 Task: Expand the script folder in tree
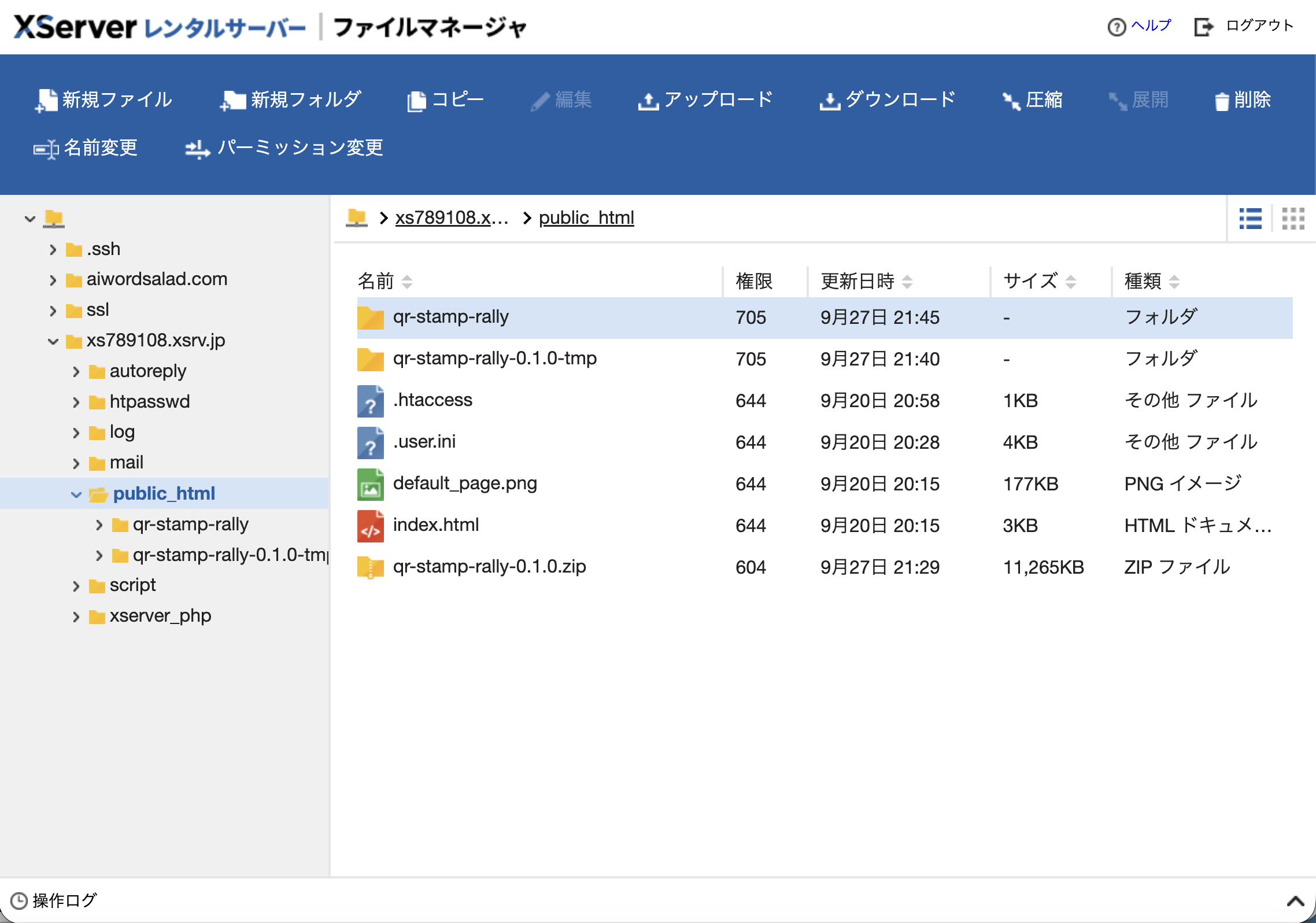click(76, 586)
